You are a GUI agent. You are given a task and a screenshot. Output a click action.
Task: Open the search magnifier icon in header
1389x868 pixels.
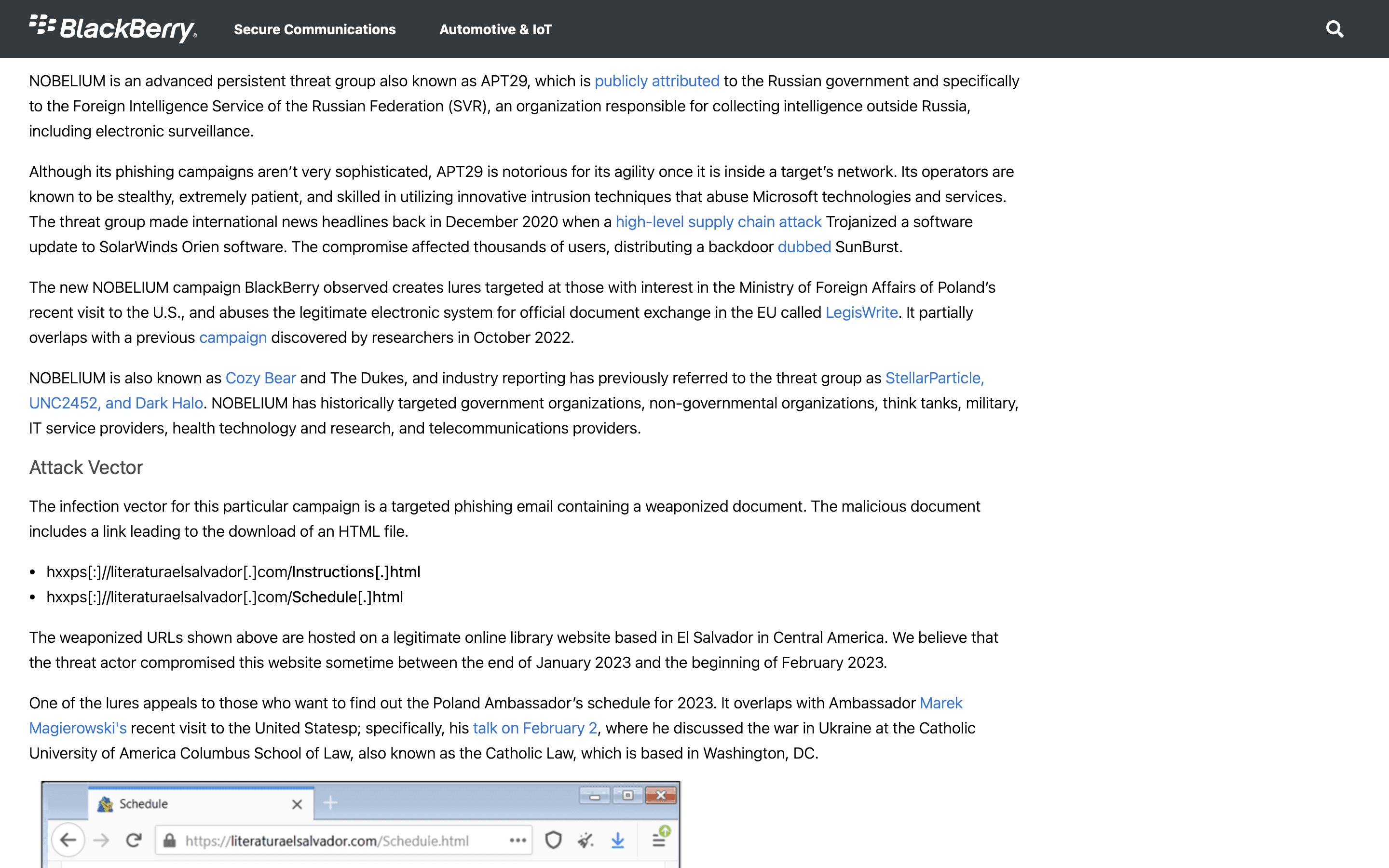tap(1335, 29)
